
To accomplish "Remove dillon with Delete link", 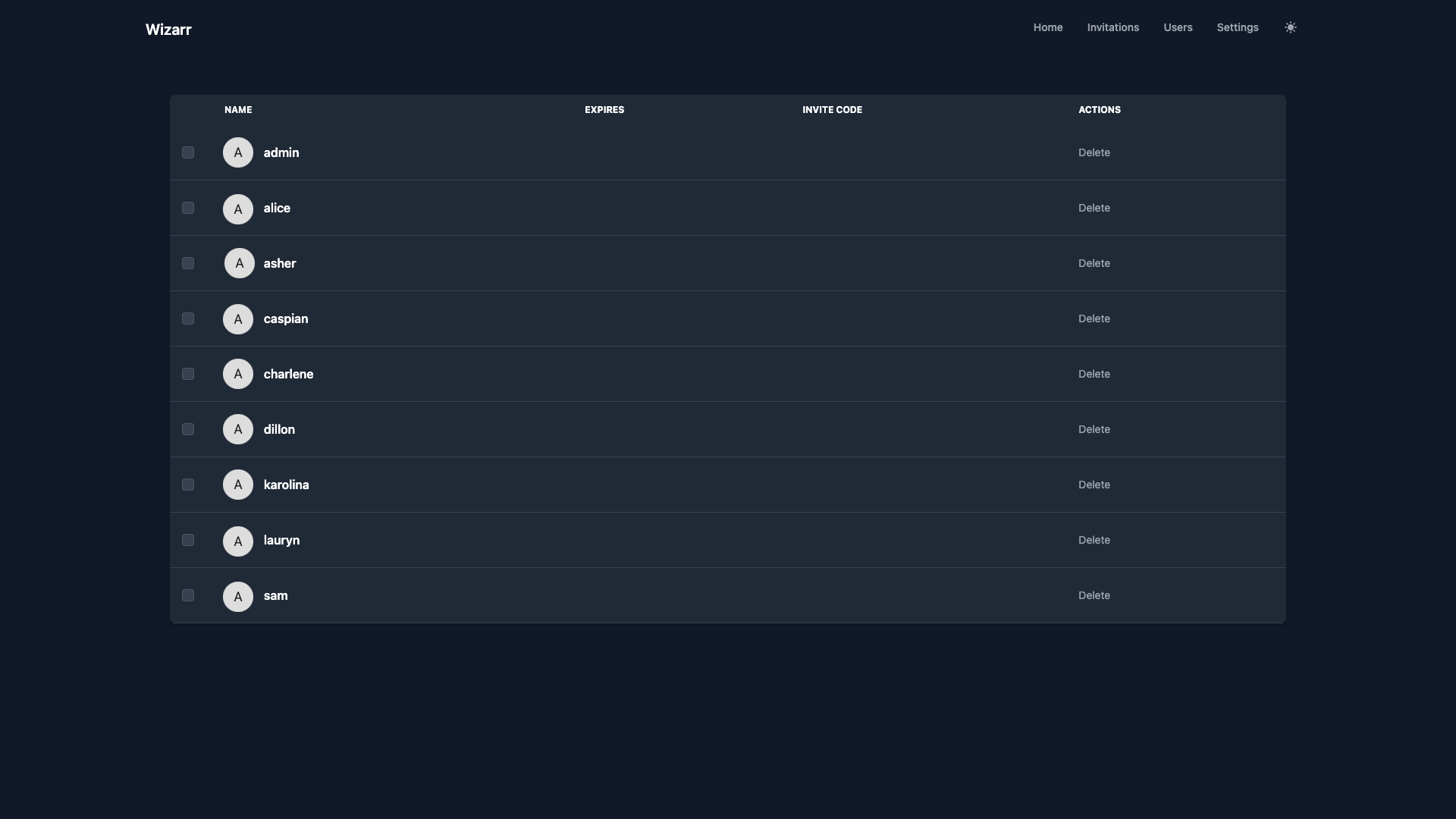I will 1094,429.
